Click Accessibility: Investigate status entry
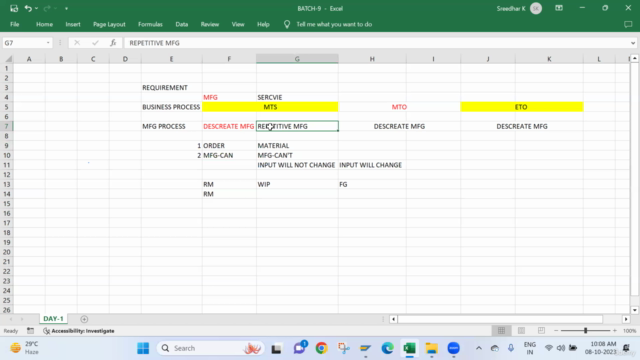The height and width of the screenshot is (360, 640). point(79,331)
